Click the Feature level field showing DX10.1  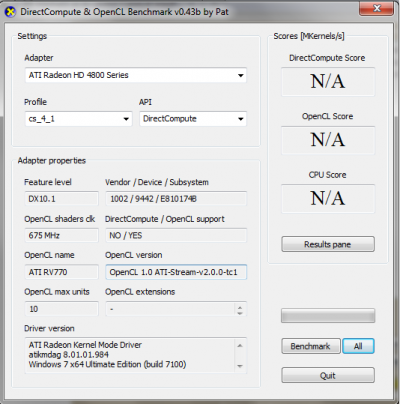(x=62, y=199)
